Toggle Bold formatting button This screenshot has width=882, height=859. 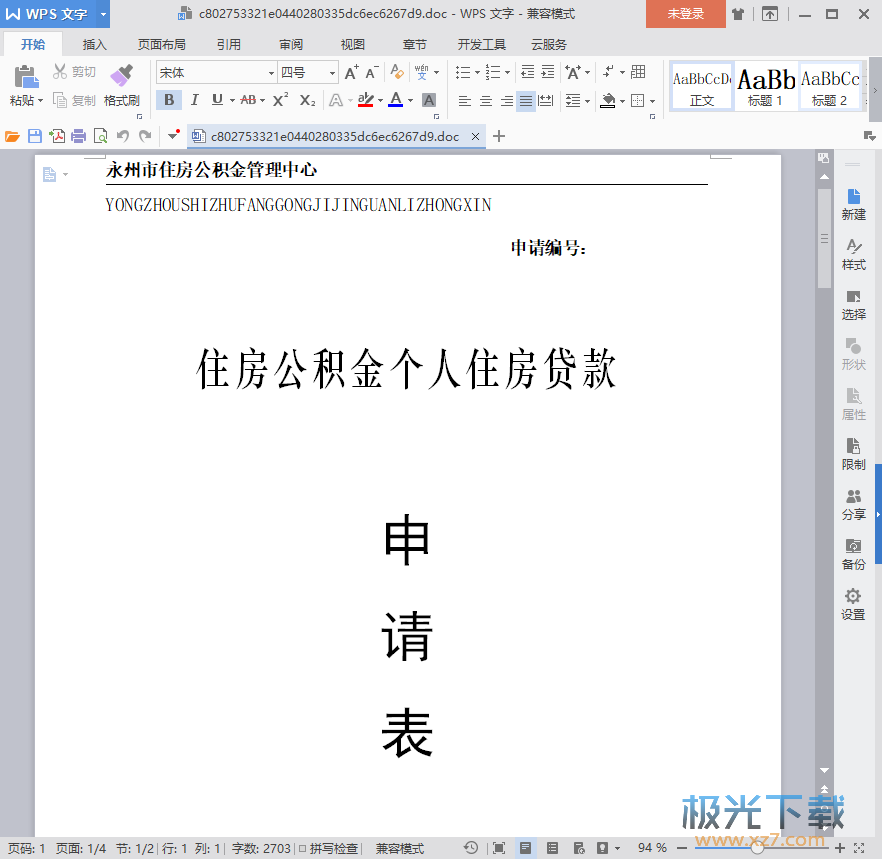(x=169, y=100)
